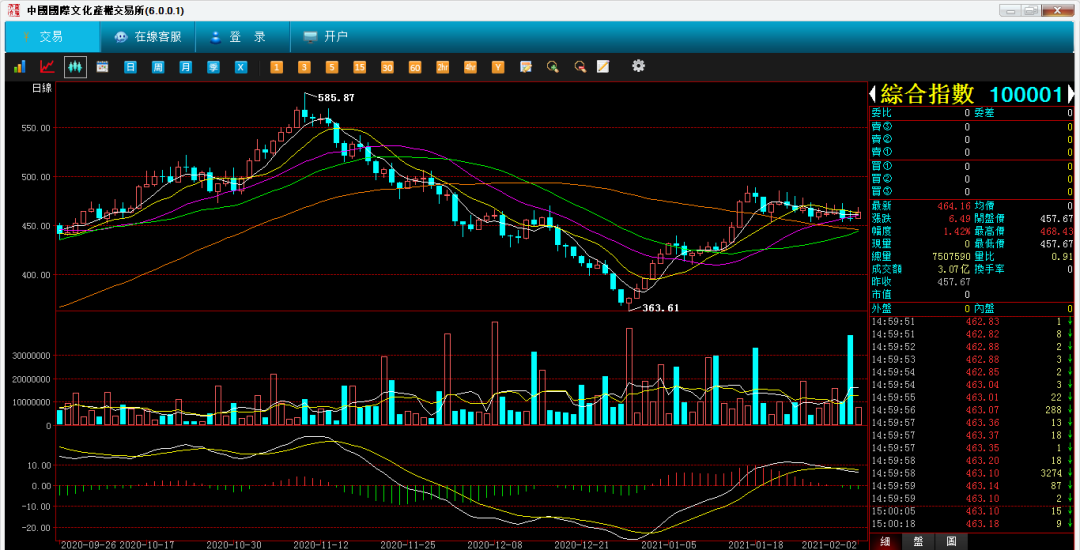
Task: Click the orange Y interval icon
Action: tap(497, 67)
